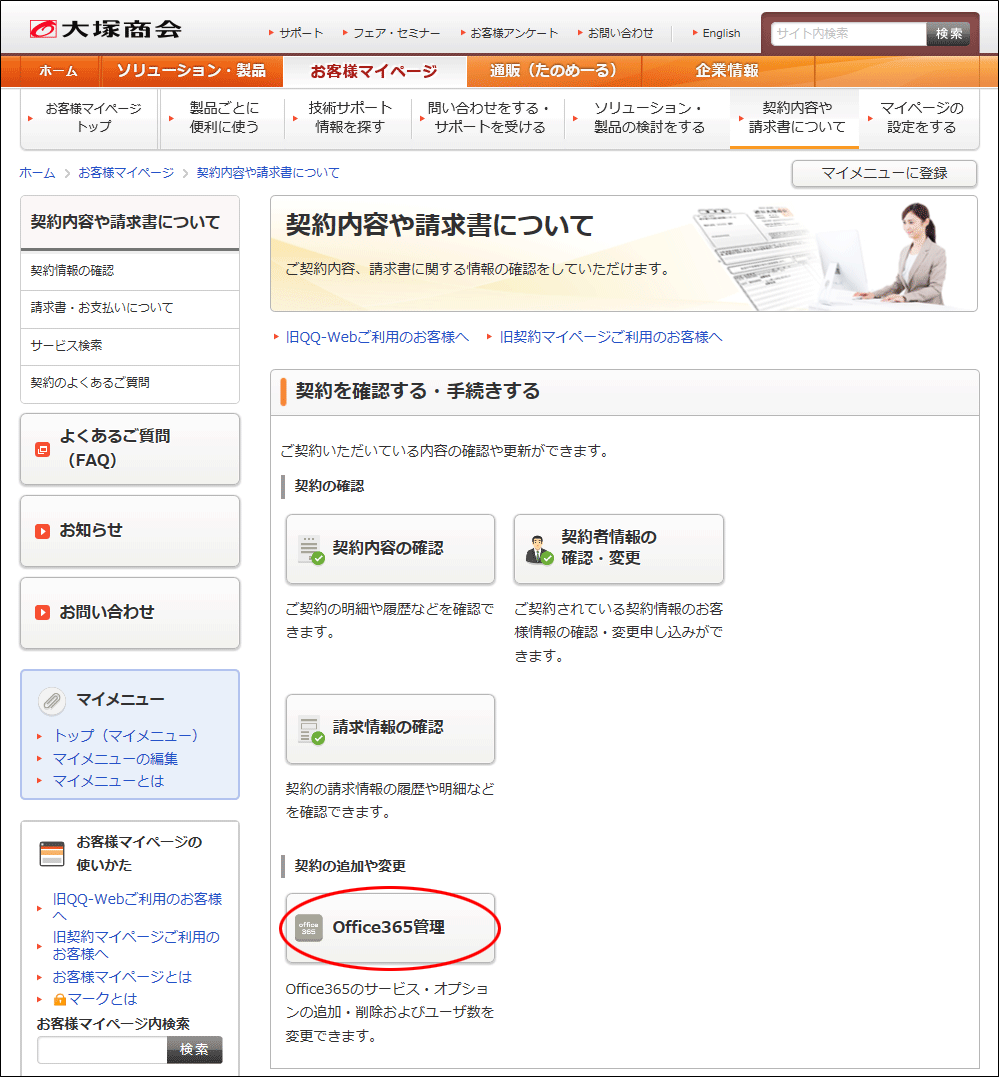Click the 契約内容の確認 document icon
The width and height of the screenshot is (999, 1077).
click(311, 549)
